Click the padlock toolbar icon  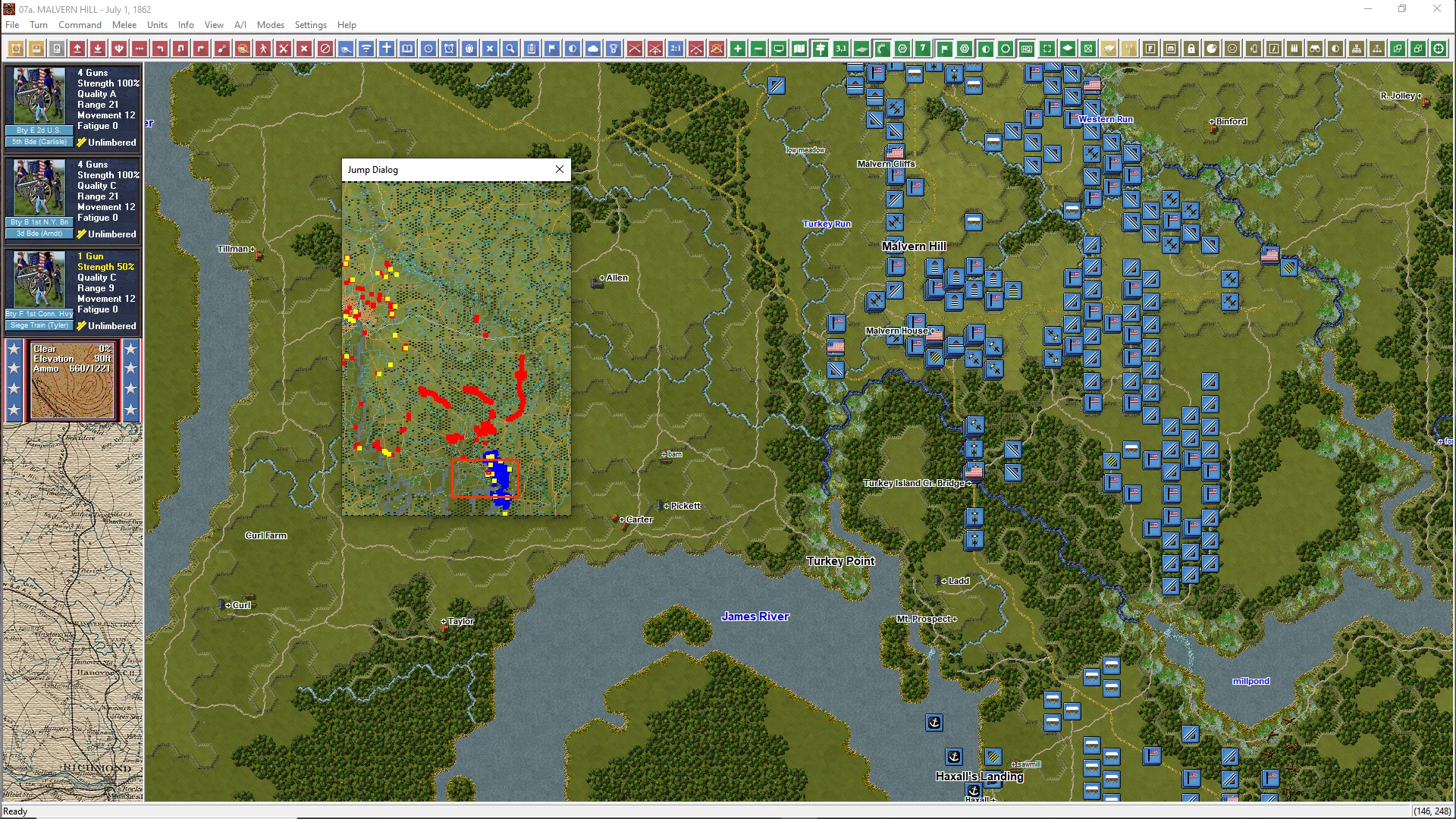1191,49
